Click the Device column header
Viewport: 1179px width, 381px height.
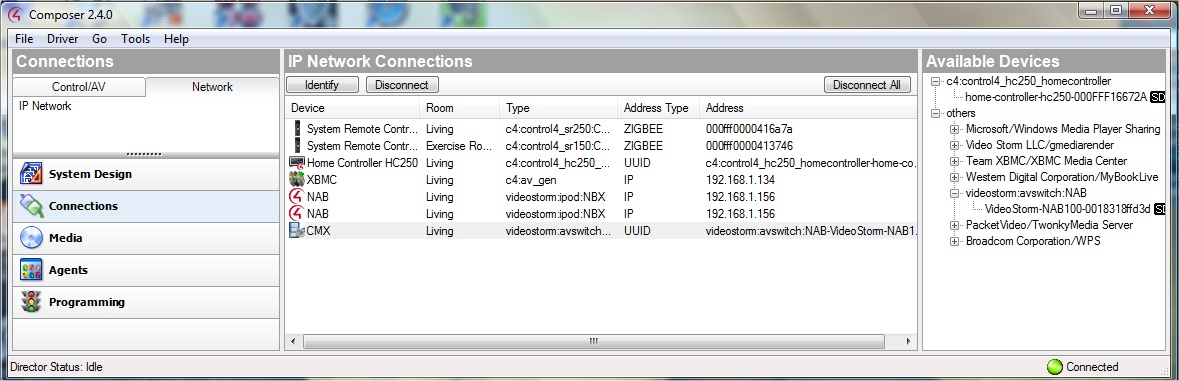click(352, 107)
